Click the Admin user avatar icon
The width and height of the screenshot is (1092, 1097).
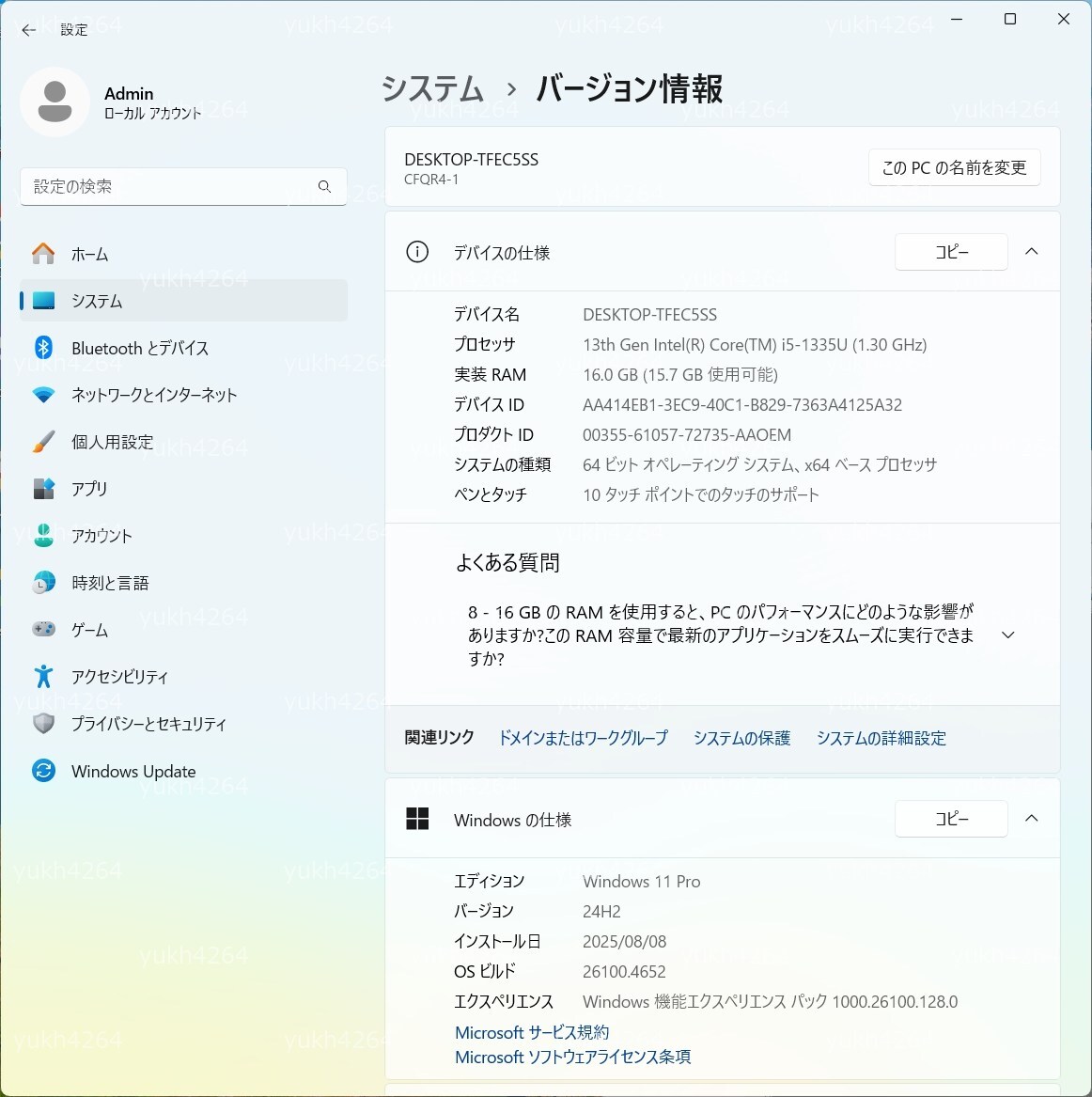coord(55,102)
